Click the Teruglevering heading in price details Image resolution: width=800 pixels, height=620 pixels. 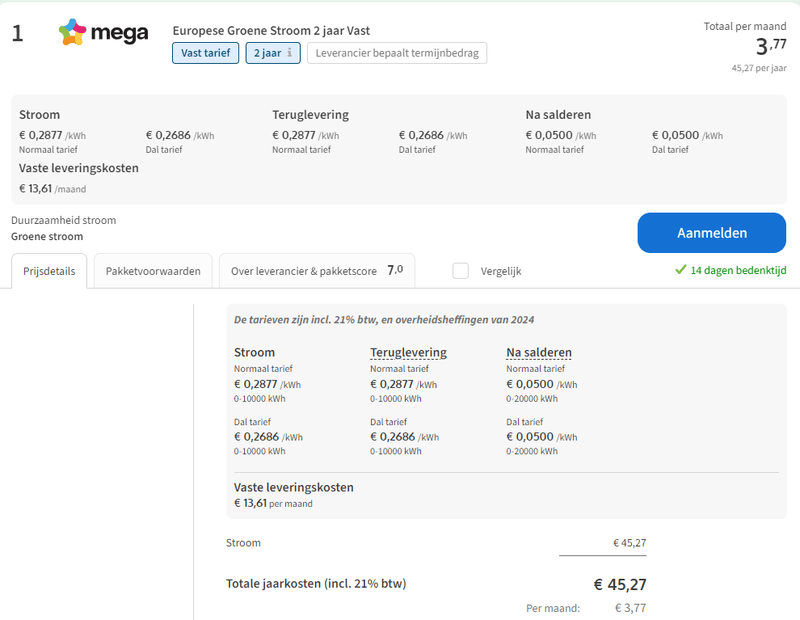(x=408, y=352)
